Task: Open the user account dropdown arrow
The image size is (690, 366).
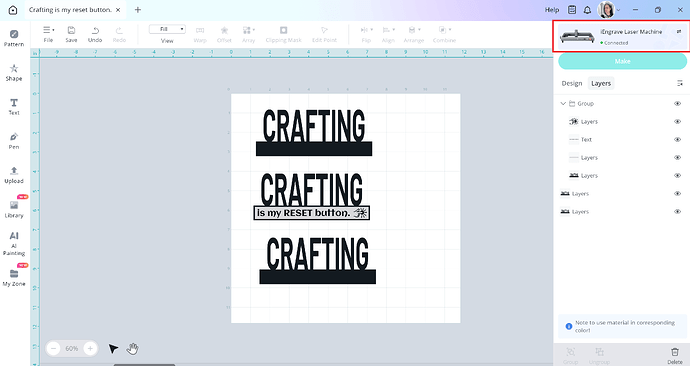Action: (618, 10)
